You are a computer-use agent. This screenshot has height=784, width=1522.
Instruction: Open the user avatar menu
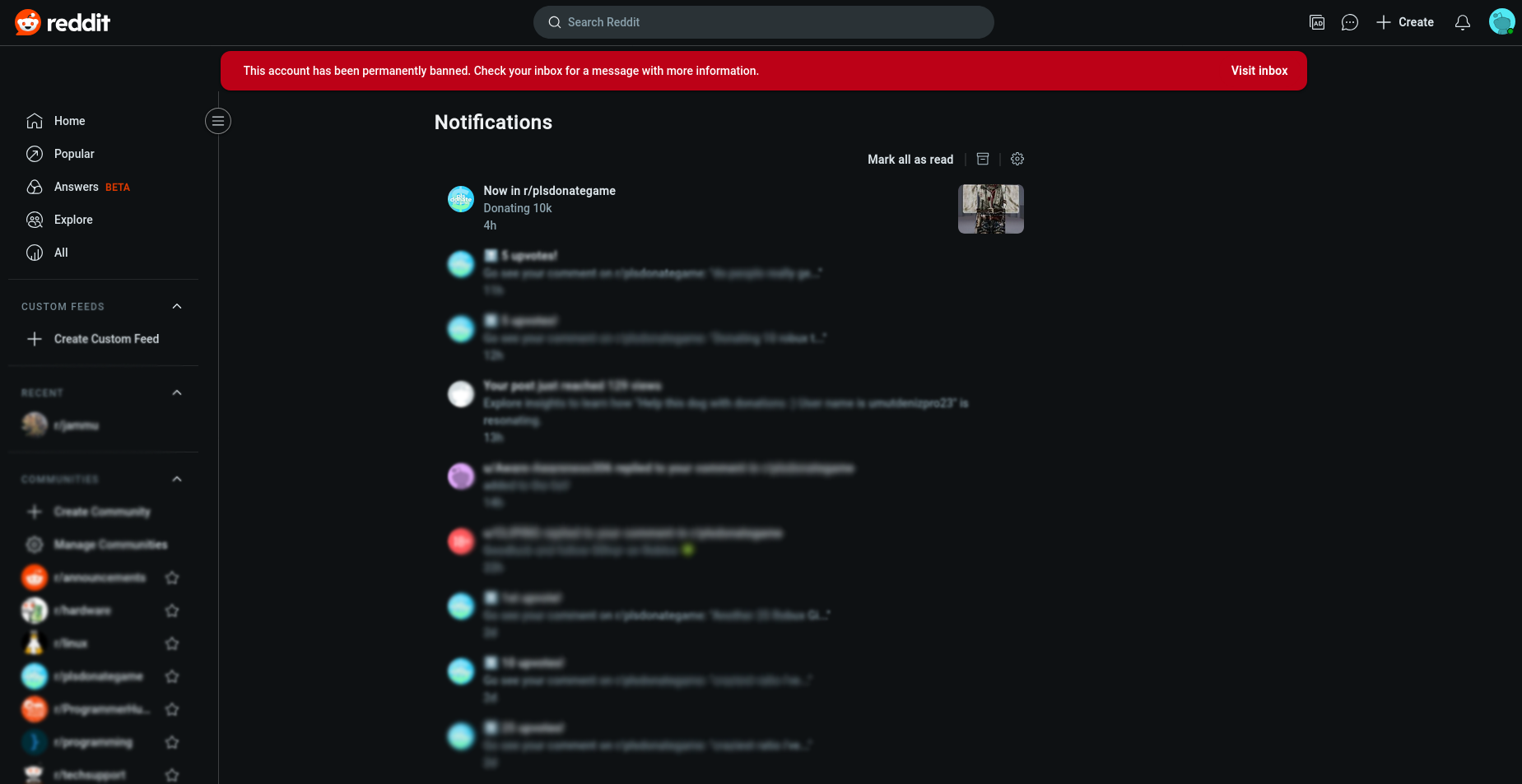[1501, 22]
